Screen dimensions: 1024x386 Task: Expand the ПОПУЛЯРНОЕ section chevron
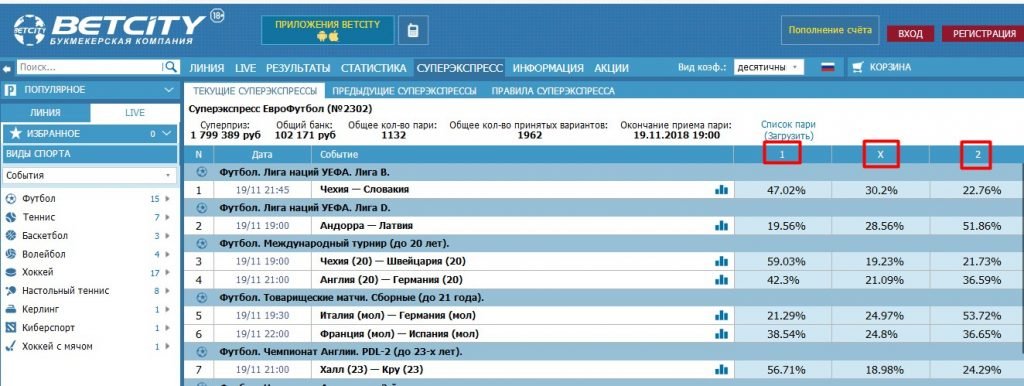pyautogui.click(x=169, y=89)
